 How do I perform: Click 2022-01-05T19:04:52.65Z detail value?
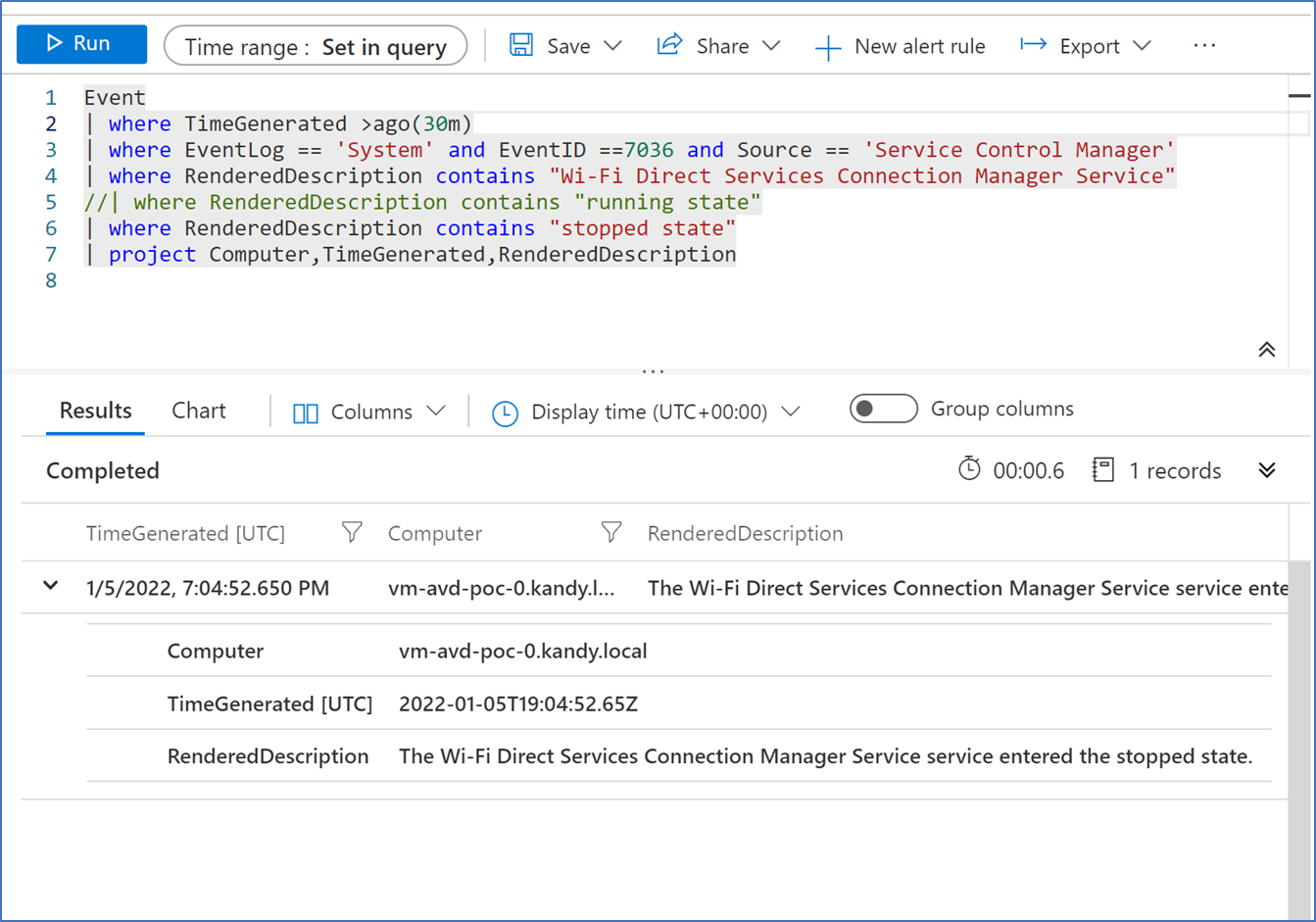point(518,704)
